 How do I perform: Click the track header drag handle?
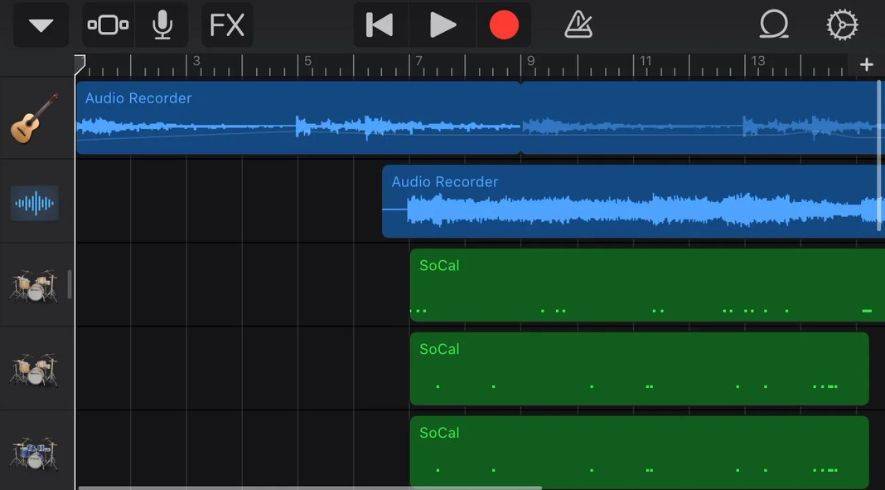[69, 284]
